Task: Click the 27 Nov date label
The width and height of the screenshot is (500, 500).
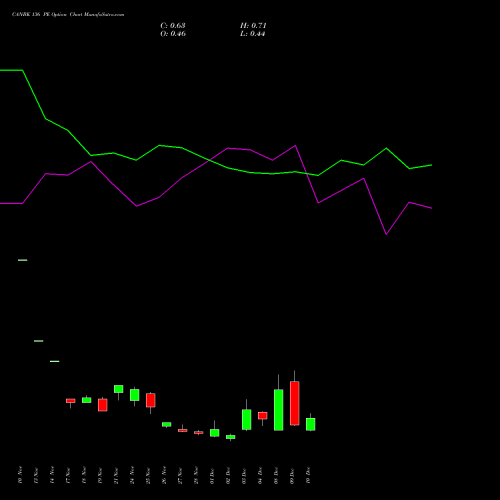Action: [x=180, y=475]
